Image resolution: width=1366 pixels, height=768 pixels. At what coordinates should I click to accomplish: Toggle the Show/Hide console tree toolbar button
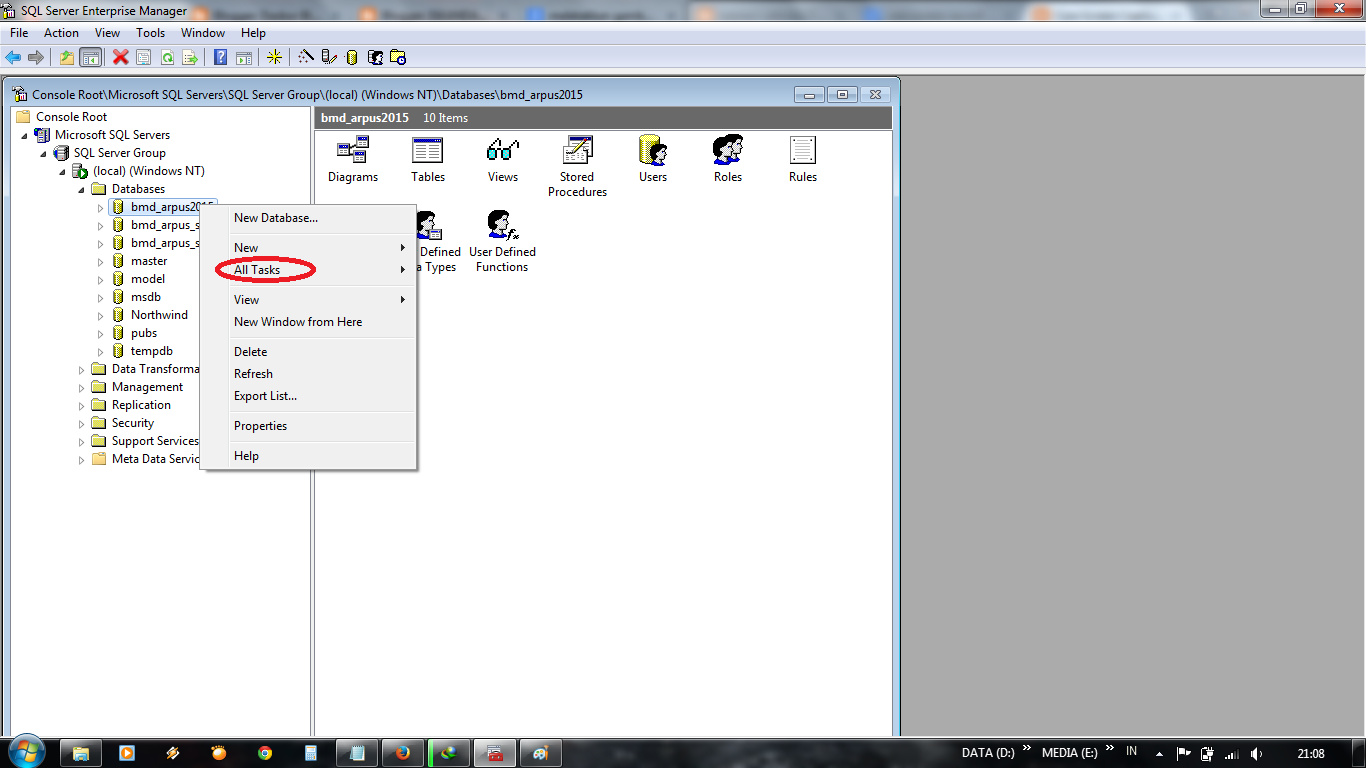pyautogui.click(x=91, y=57)
